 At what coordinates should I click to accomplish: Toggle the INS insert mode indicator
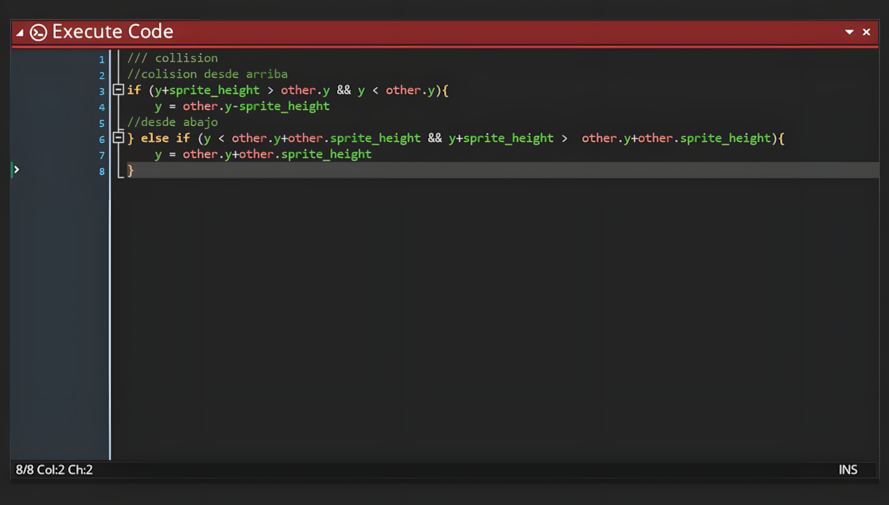848,470
